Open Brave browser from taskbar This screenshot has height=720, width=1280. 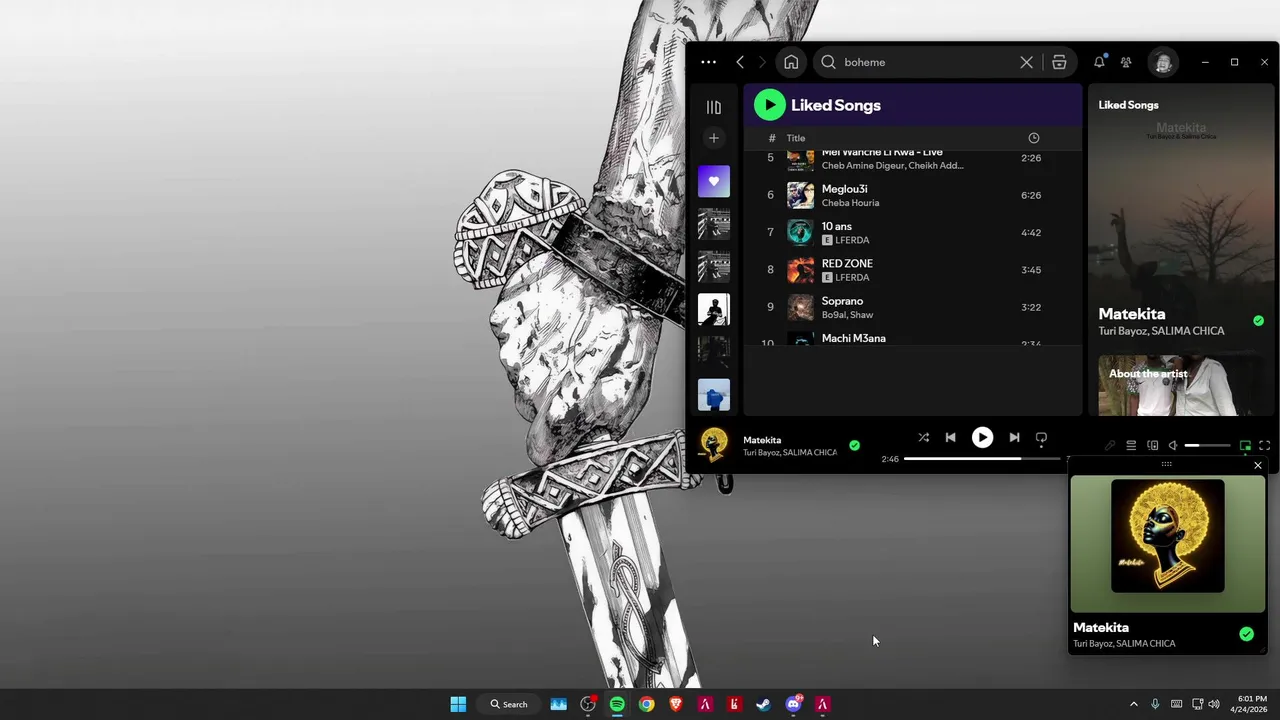tap(676, 704)
